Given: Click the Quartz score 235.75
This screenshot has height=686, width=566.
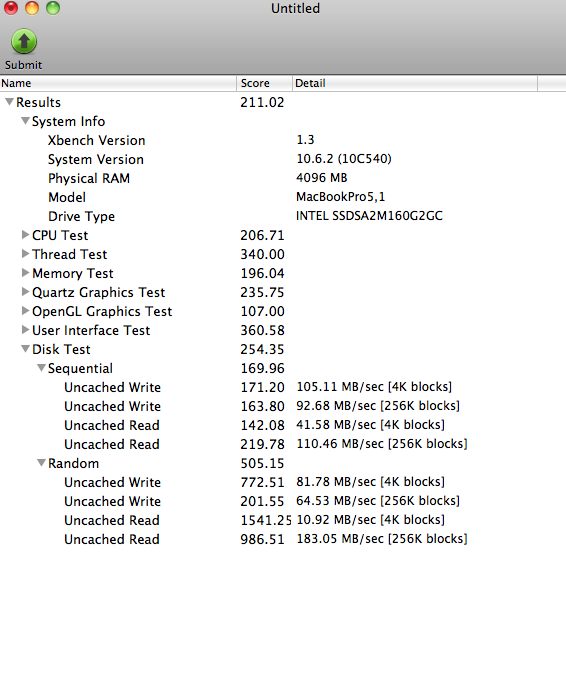Looking at the screenshot, I should point(262,292).
